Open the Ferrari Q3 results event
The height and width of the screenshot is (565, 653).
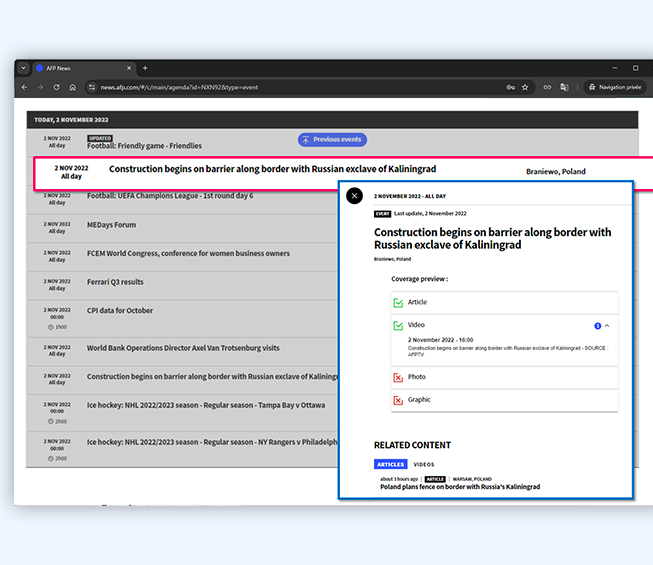click(115, 282)
